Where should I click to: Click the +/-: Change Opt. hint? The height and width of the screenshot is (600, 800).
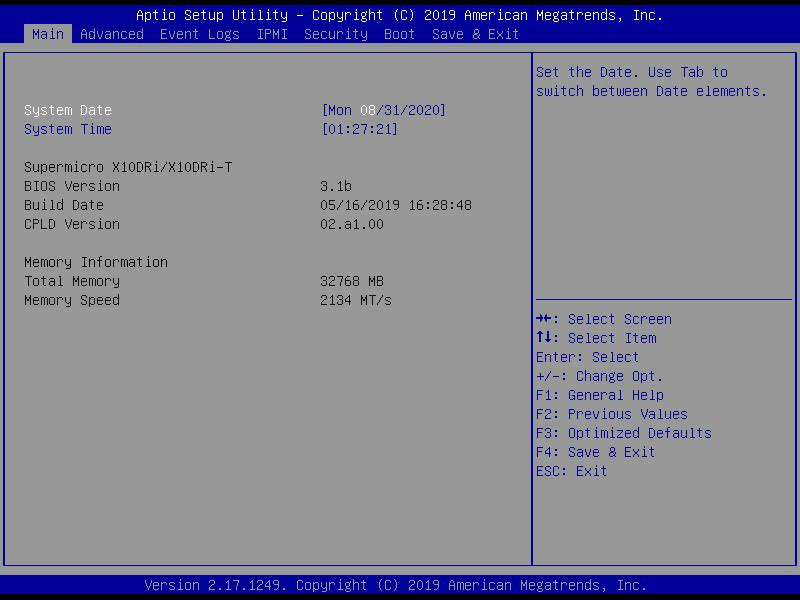click(x=599, y=376)
